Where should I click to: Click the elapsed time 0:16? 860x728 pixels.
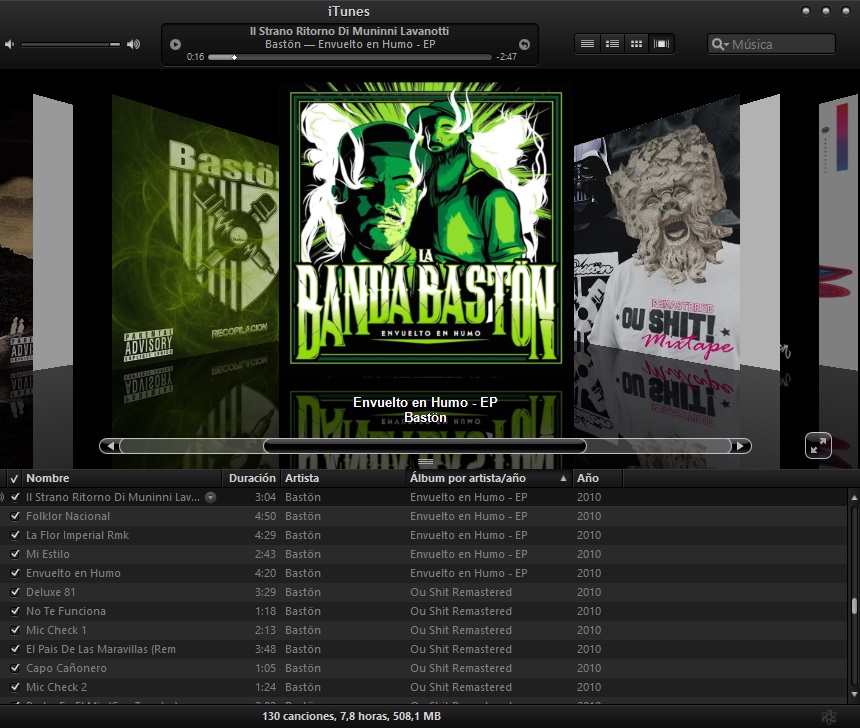(x=195, y=57)
